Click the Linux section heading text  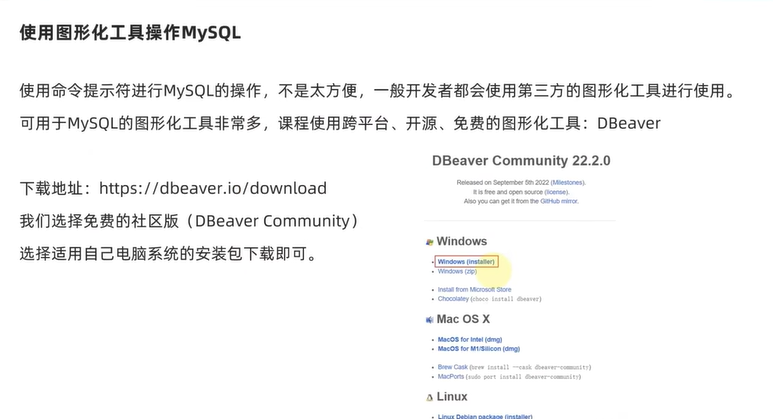tap(452, 397)
